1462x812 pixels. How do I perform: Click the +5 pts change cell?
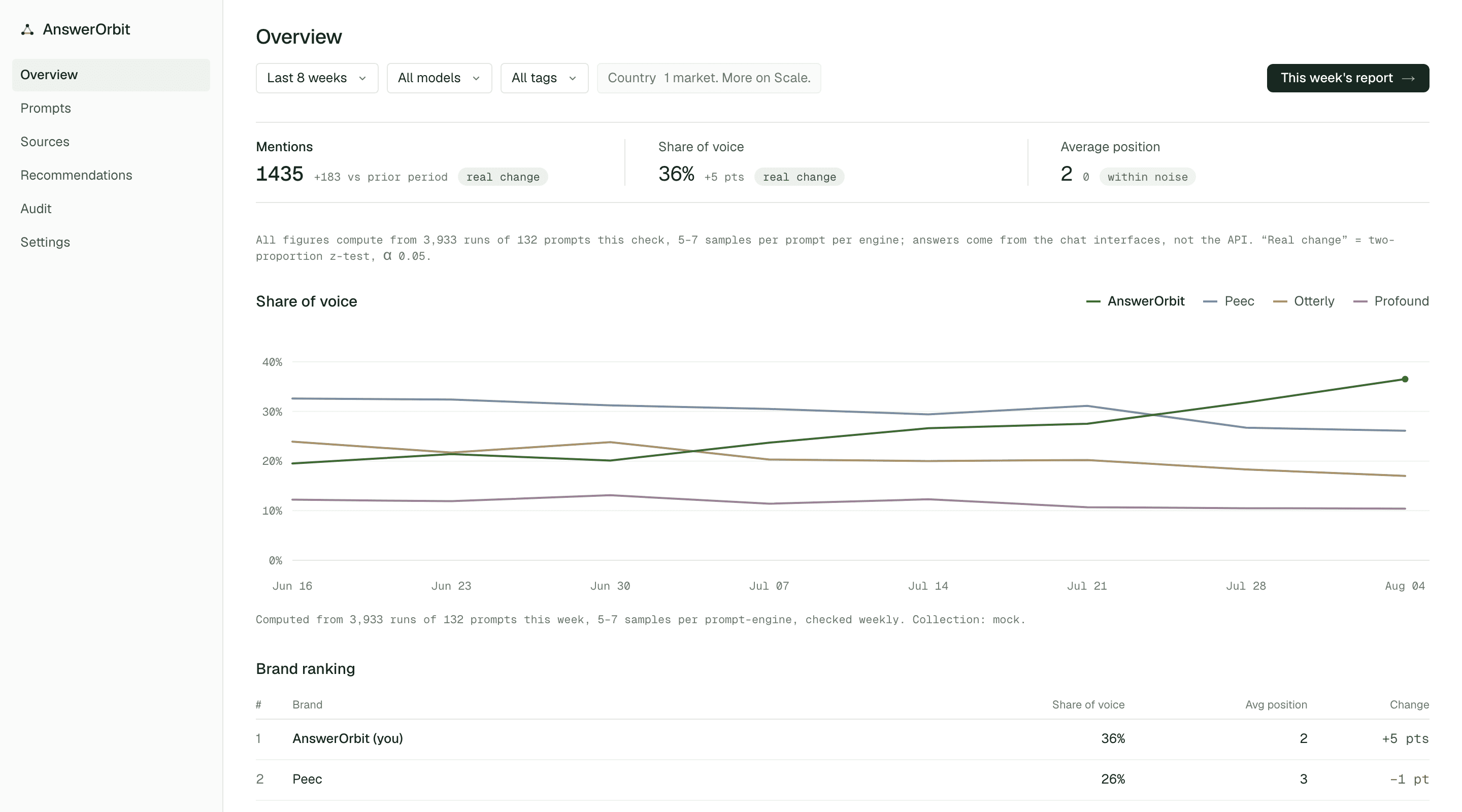tap(1405, 739)
